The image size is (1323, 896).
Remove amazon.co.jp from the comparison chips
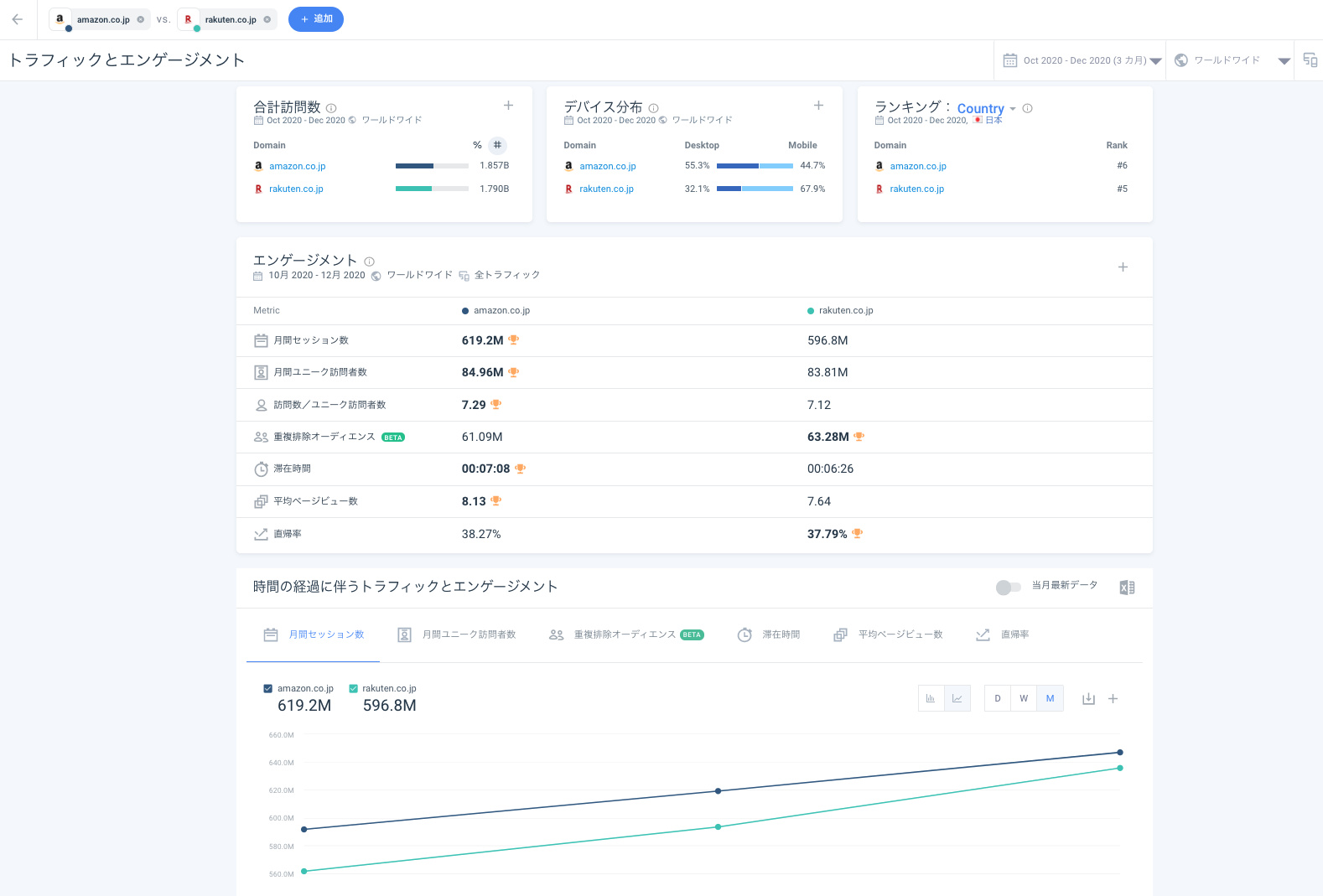tap(140, 19)
